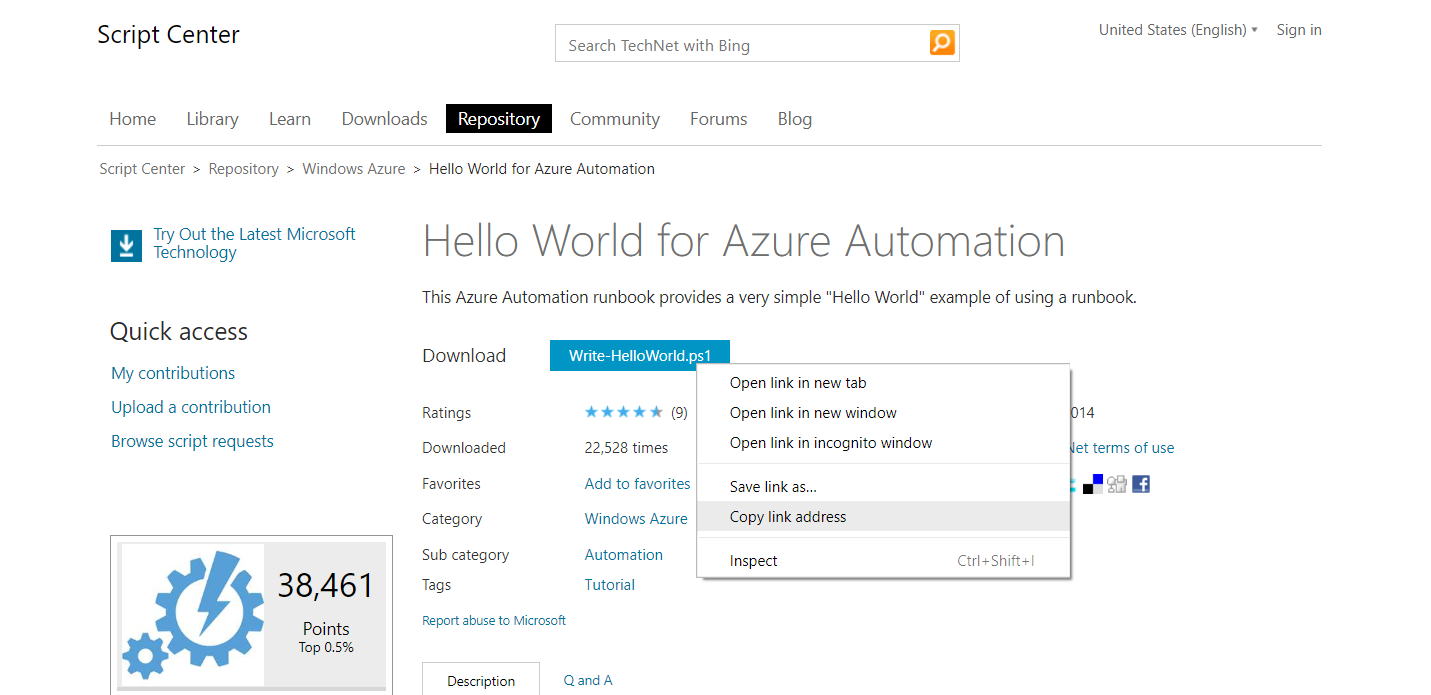Open the United States (English) language dropdown
The height and width of the screenshot is (695, 1431).
coord(1178,30)
